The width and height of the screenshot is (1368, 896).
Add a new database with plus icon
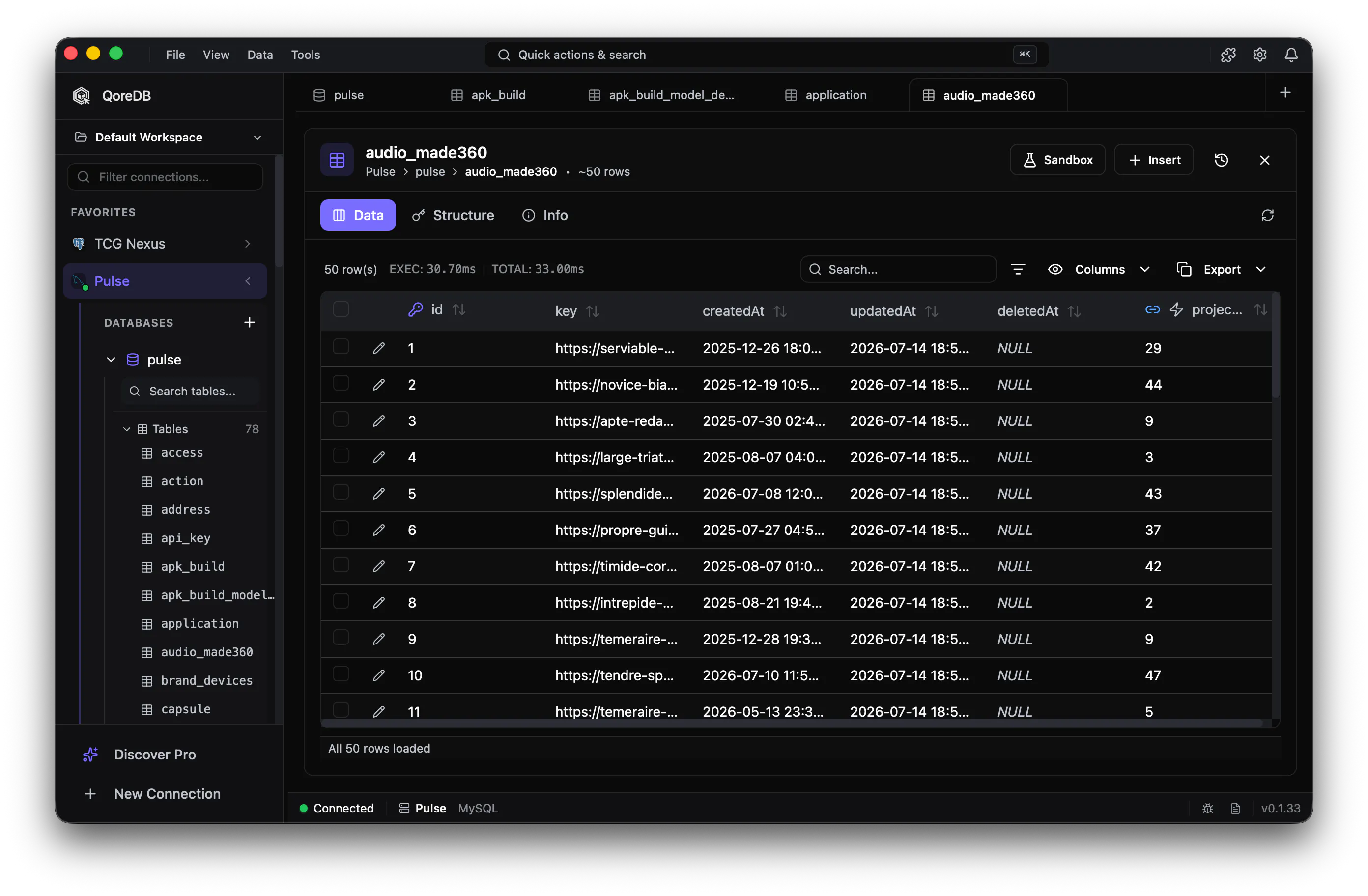pos(250,322)
